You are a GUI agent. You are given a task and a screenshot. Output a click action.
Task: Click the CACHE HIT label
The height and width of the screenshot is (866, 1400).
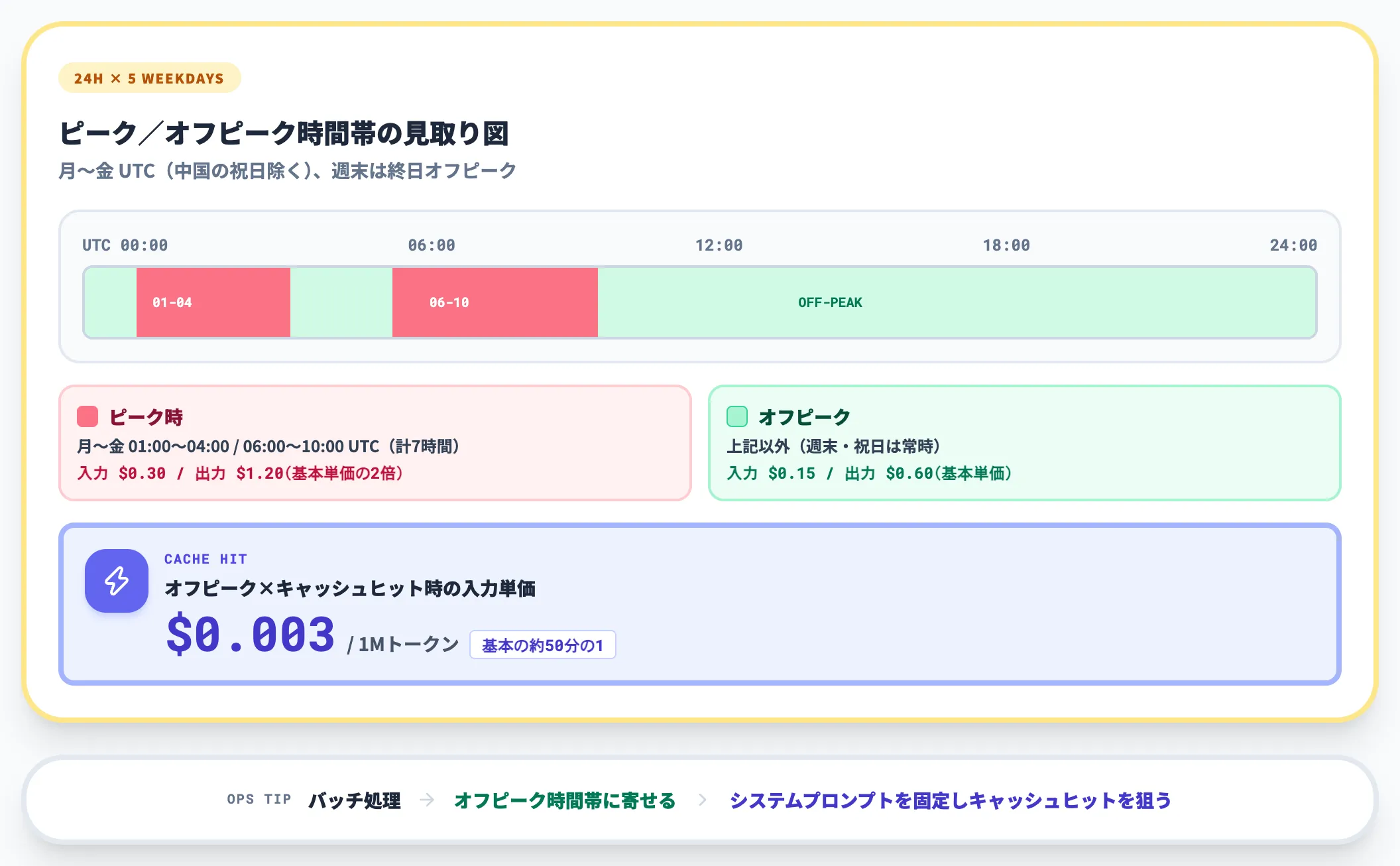[205, 559]
